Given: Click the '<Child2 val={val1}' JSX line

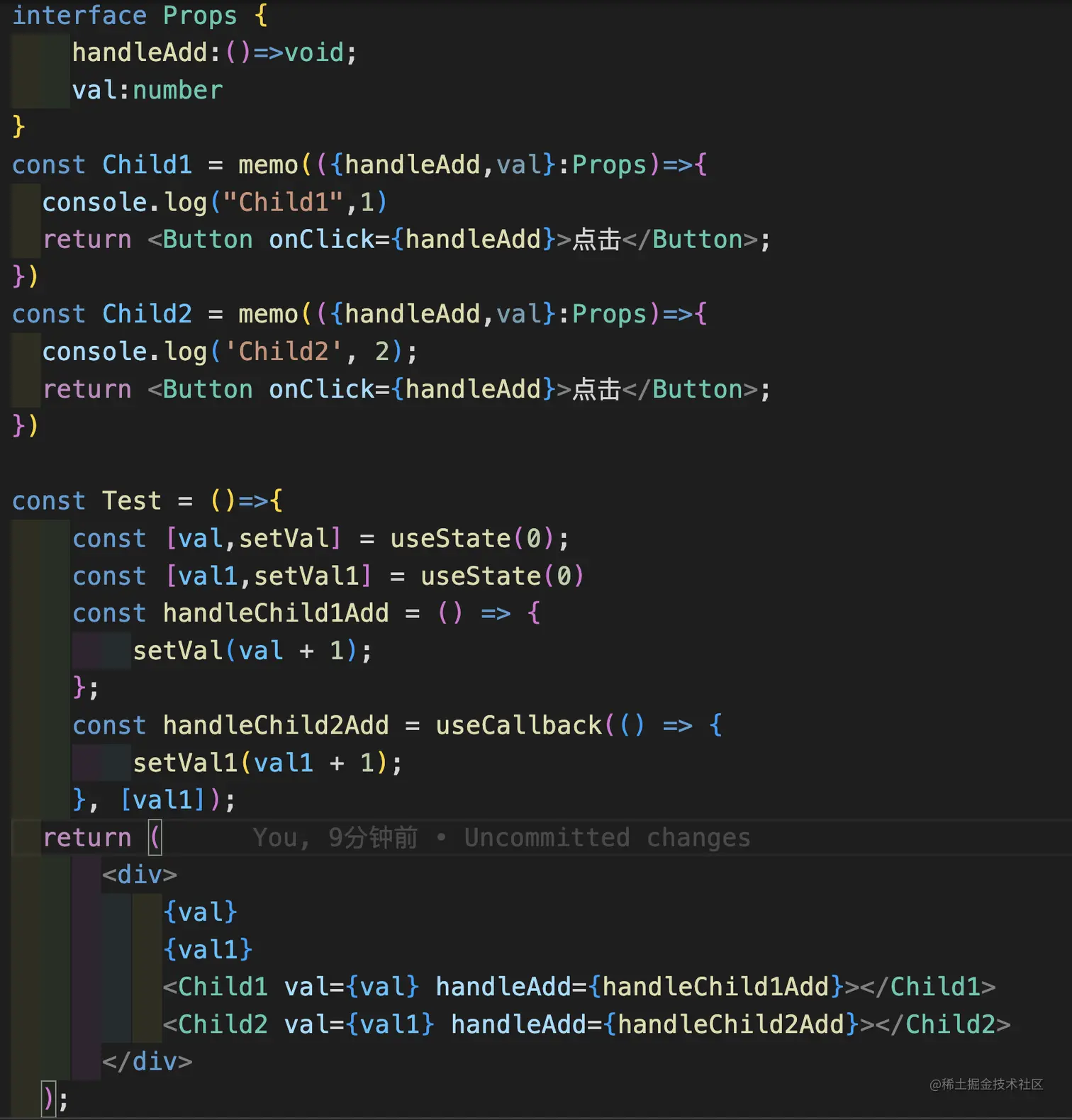Looking at the screenshot, I should pos(587,1025).
